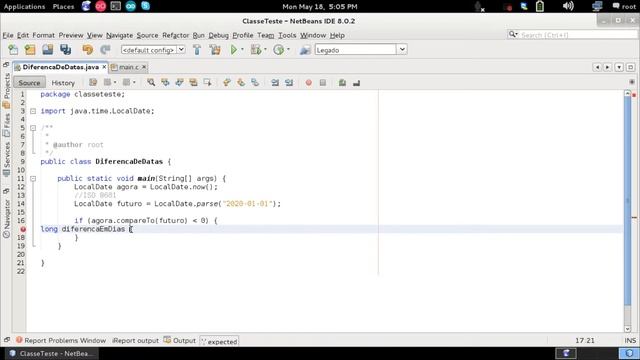Open the Applications menu in the top panel
640x360 pixels.
coord(24,7)
